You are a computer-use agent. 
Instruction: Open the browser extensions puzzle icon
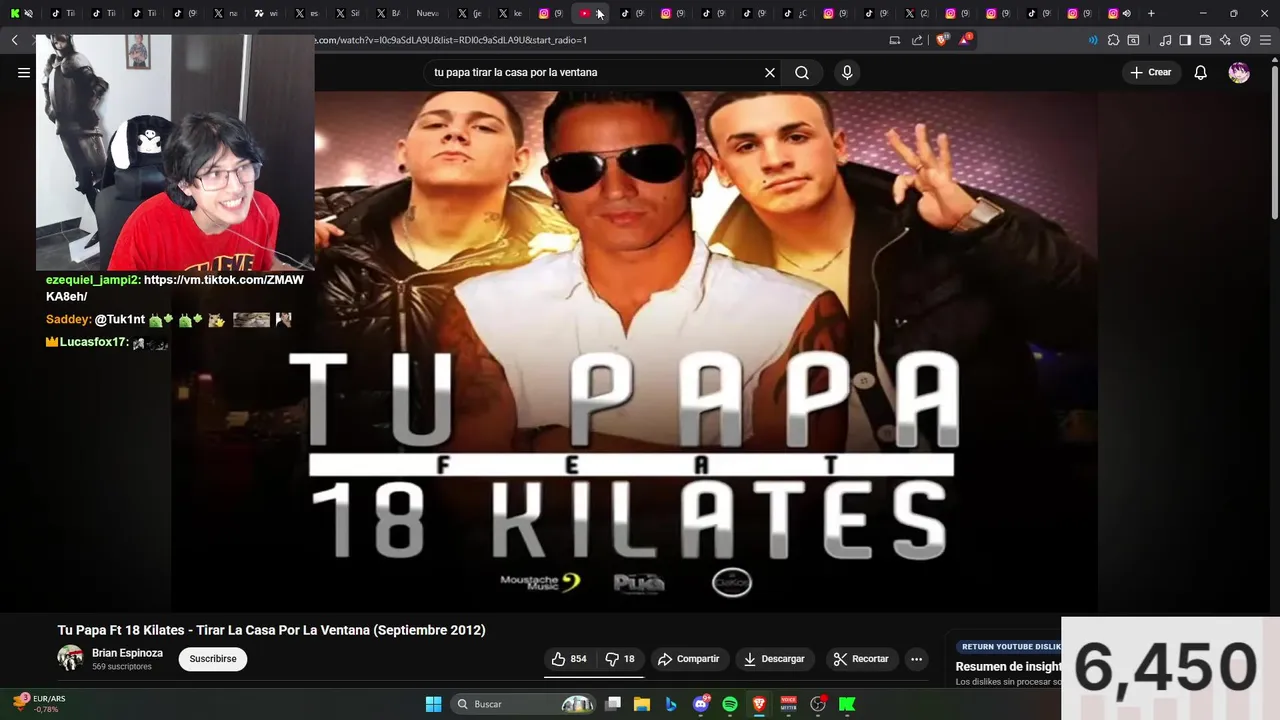pos(1113,40)
